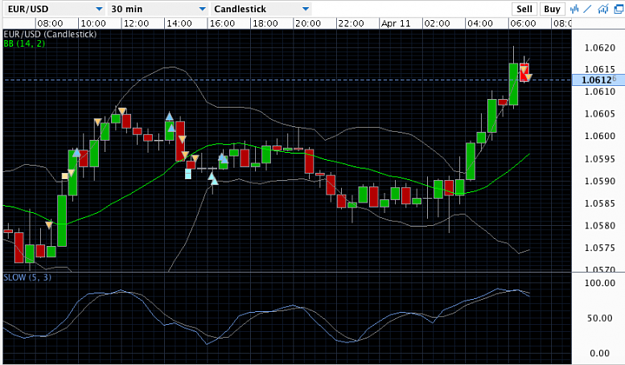
Task: Click the 22:00 time axis label
Action: pyautogui.click(x=351, y=24)
